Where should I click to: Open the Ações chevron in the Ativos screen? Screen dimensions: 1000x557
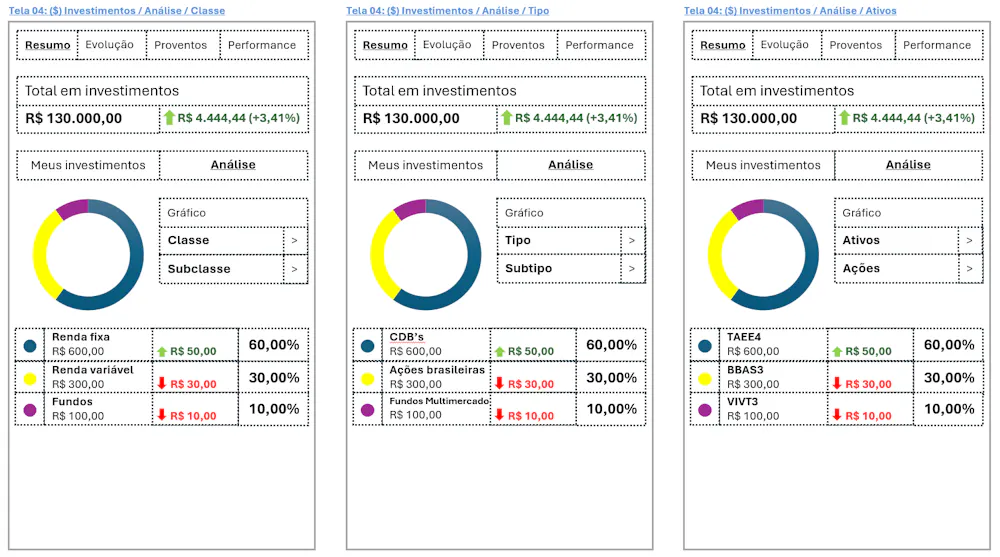coord(969,269)
